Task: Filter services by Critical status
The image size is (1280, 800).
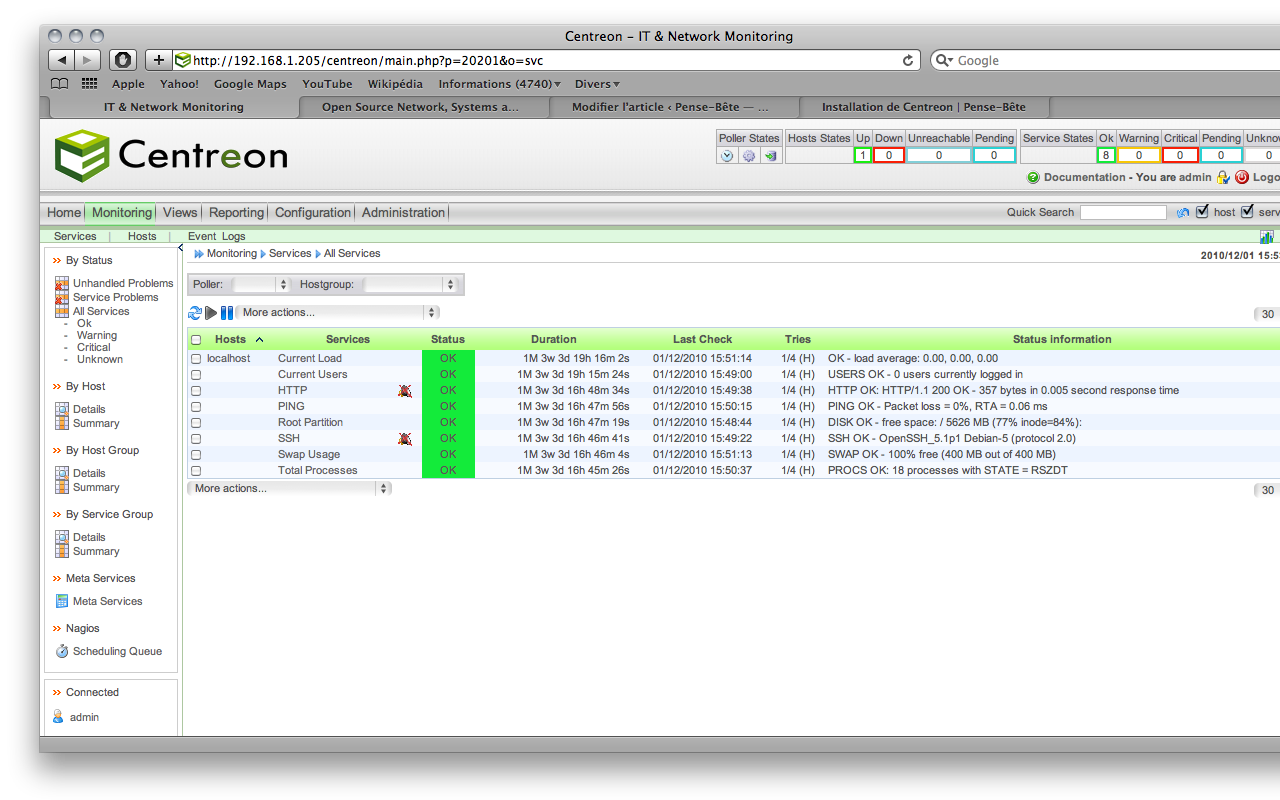Action: tap(94, 348)
